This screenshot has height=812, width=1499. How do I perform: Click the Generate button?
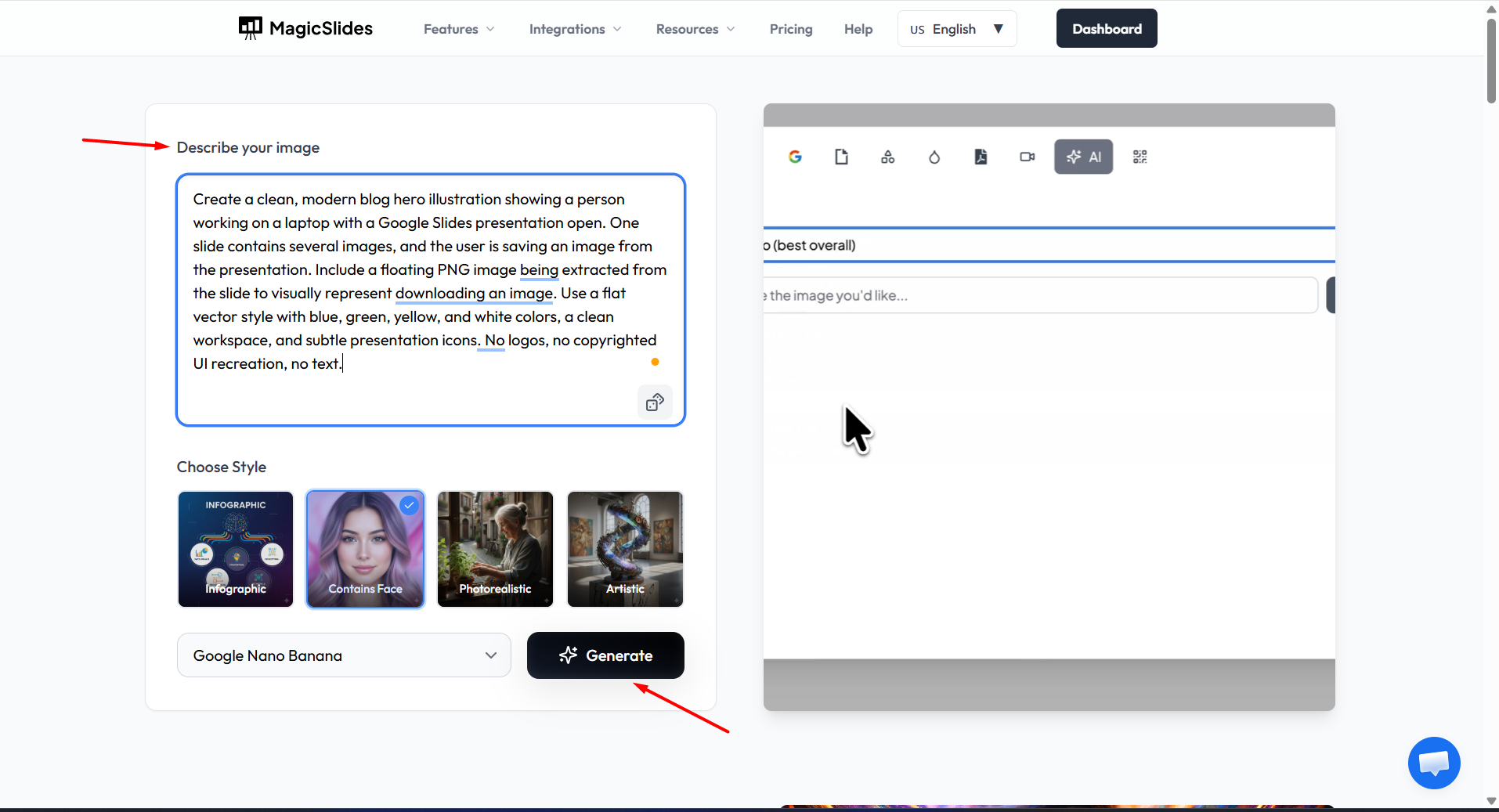(x=605, y=655)
